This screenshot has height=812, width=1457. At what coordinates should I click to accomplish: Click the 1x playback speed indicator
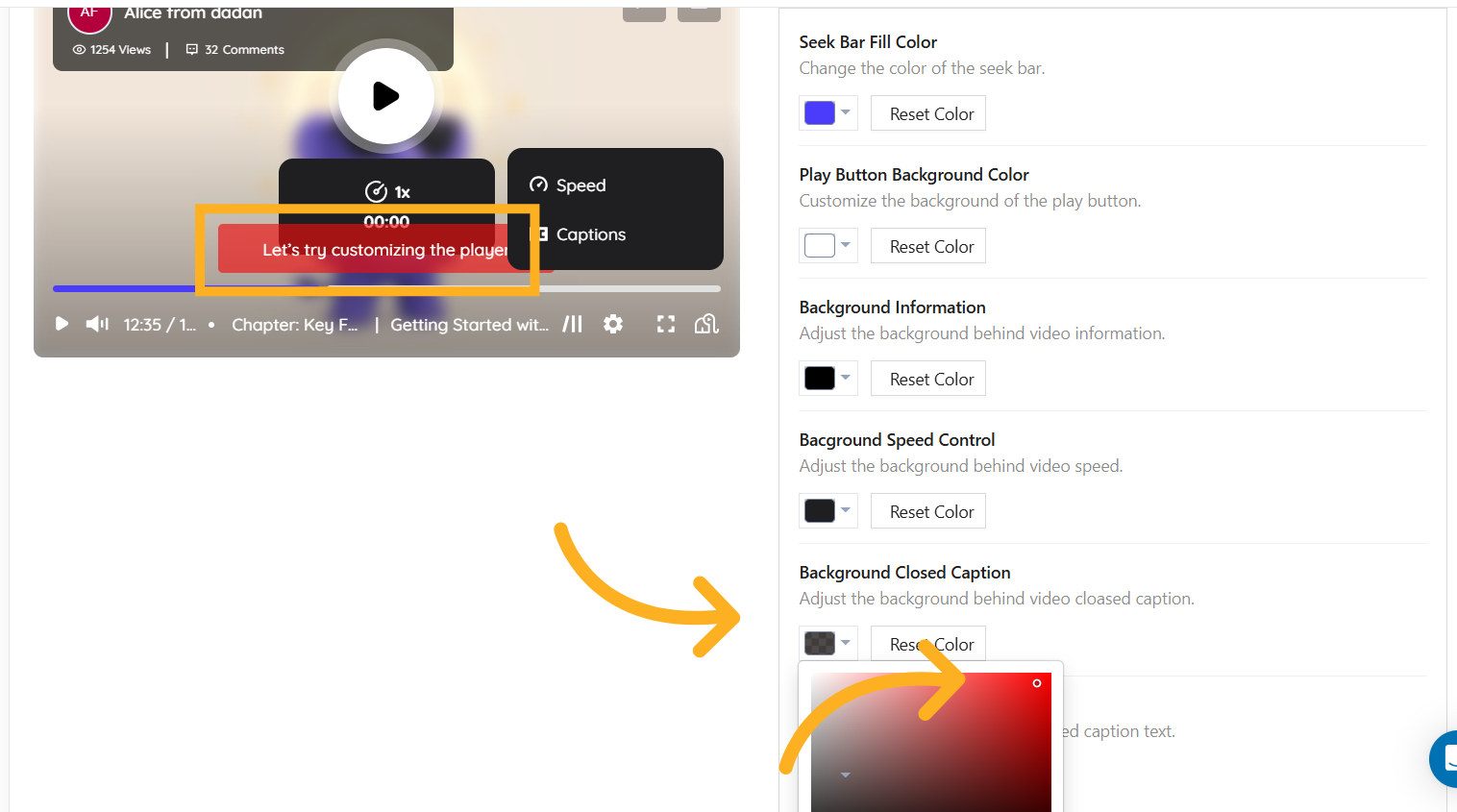tap(387, 191)
